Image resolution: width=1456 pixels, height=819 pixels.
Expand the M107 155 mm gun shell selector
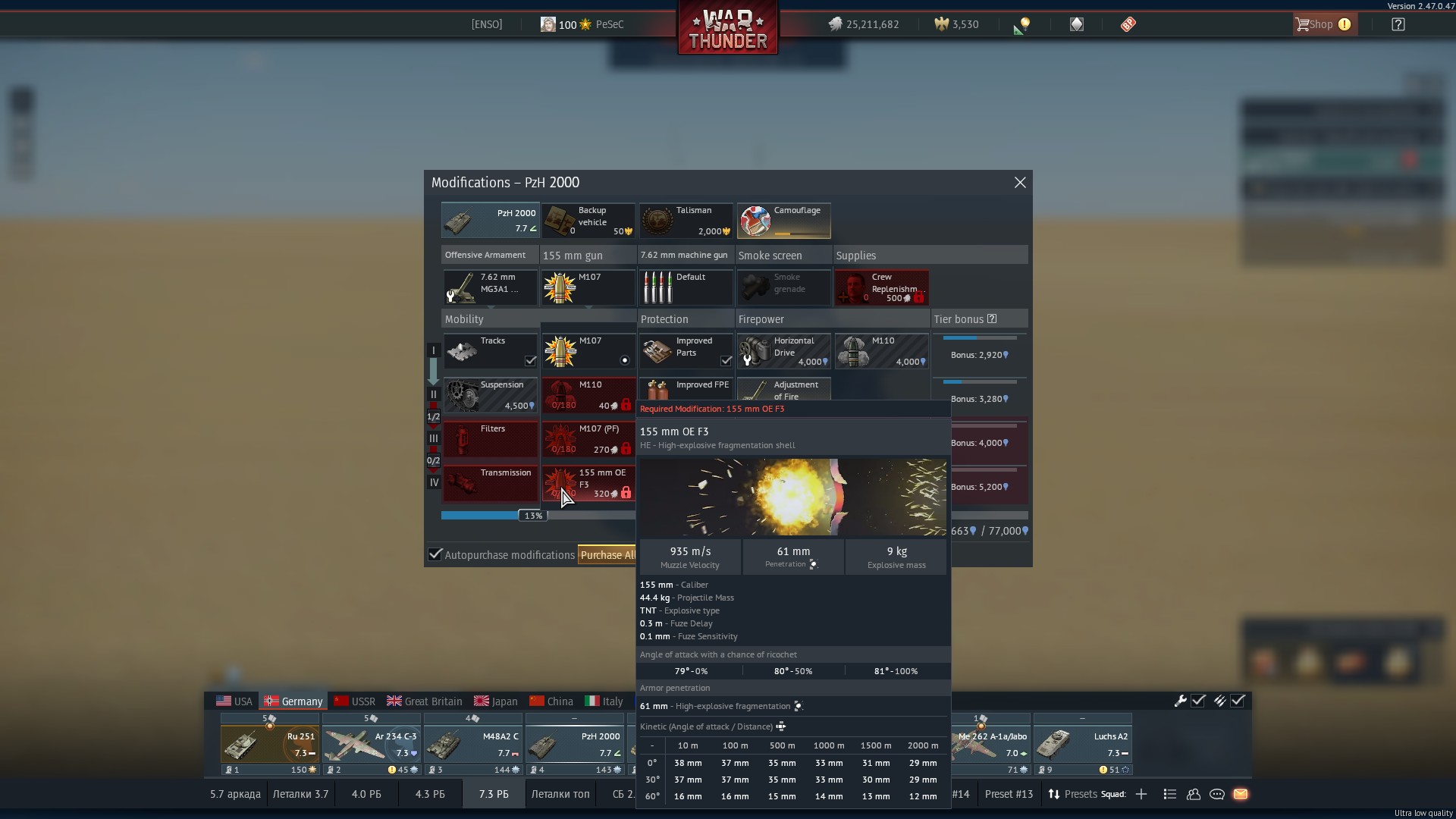[x=588, y=287]
